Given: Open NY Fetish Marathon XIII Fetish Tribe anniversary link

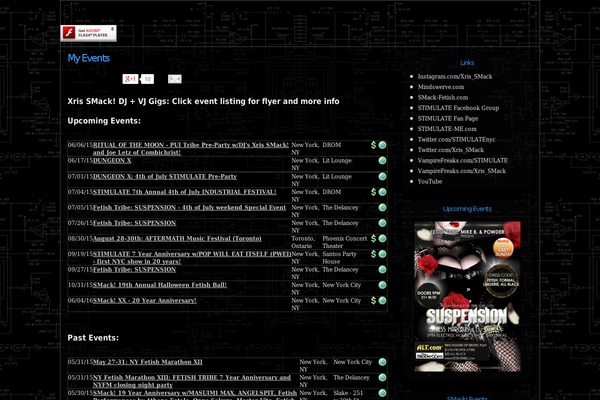Looking at the screenshot, I should point(192,381).
